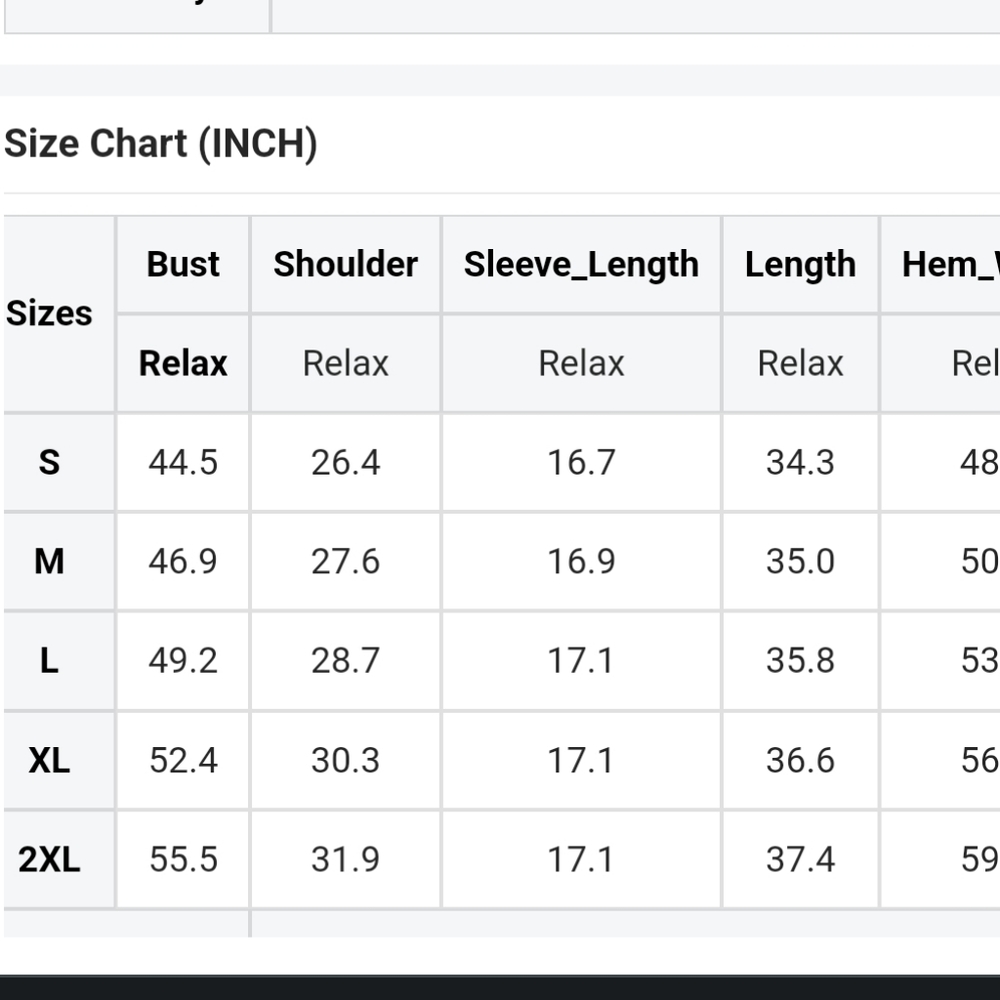Viewport: 1000px width, 1000px height.
Task: Click the 44.5 bust value for size S
Action: pos(183,462)
